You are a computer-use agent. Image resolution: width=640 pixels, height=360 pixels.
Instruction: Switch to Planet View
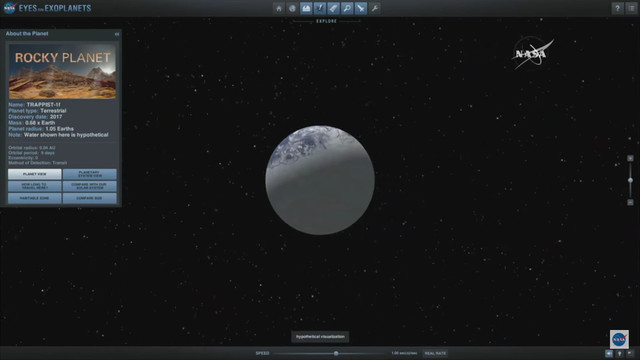(x=35, y=174)
